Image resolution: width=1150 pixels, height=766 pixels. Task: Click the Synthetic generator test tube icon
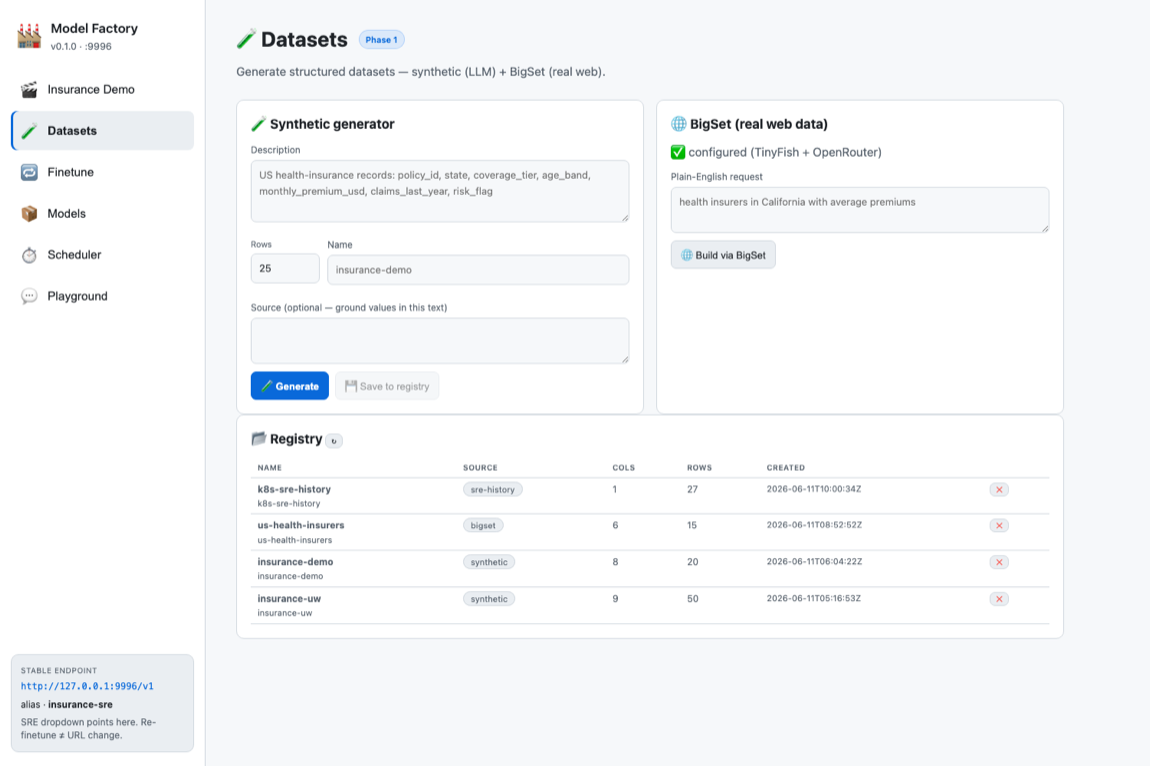click(x=258, y=124)
